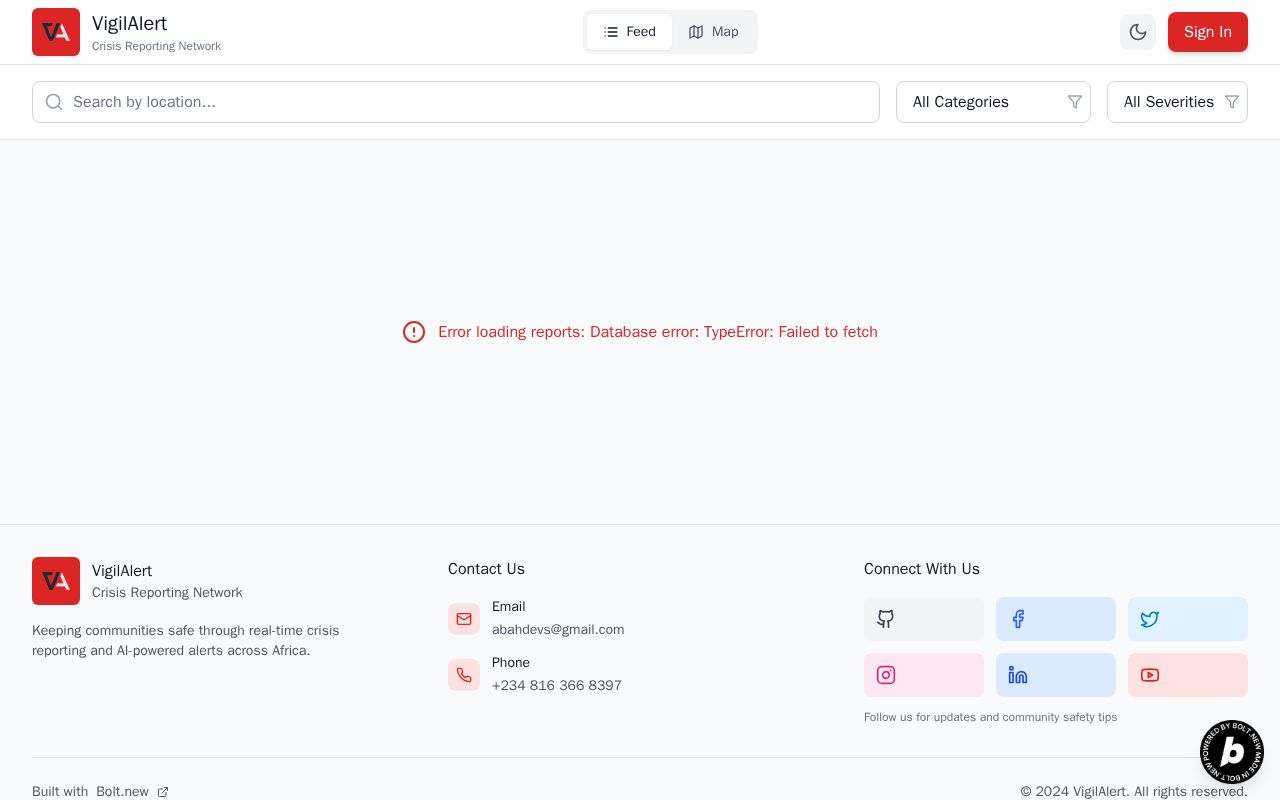The width and height of the screenshot is (1280, 800).
Task: Click the header Crisis Reporting Network subtitle
Action: coord(156,46)
